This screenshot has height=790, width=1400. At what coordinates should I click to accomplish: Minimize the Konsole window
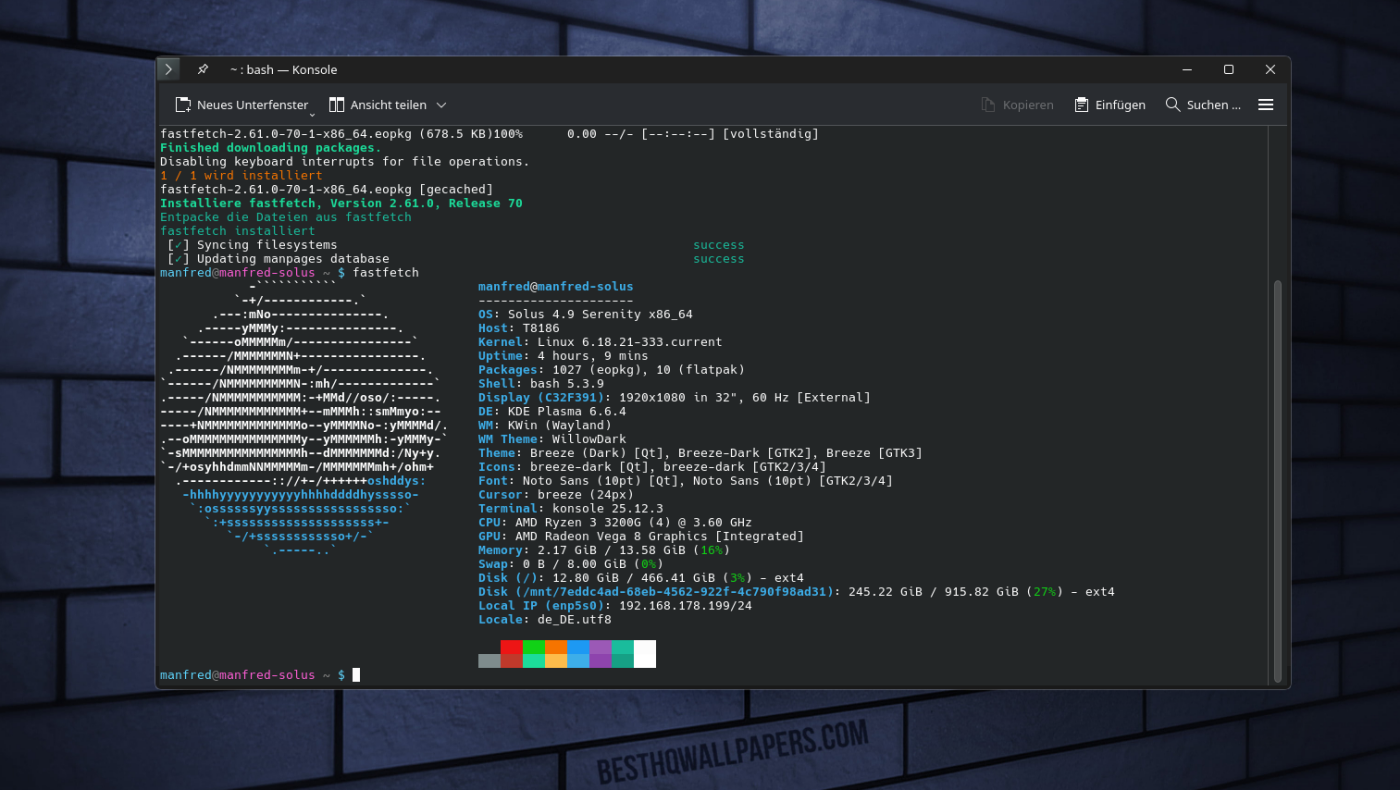coord(1187,70)
